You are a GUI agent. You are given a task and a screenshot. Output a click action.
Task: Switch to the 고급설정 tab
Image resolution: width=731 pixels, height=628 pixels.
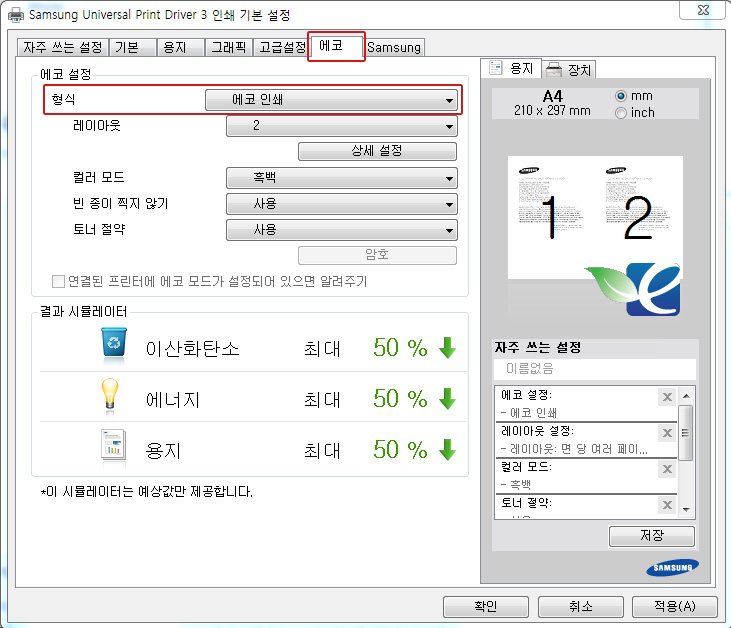281,48
